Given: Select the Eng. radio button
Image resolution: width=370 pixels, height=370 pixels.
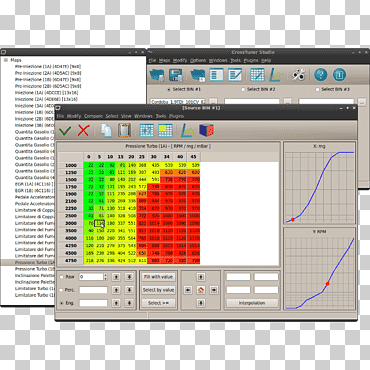Looking at the screenshot, I should 62,303.
